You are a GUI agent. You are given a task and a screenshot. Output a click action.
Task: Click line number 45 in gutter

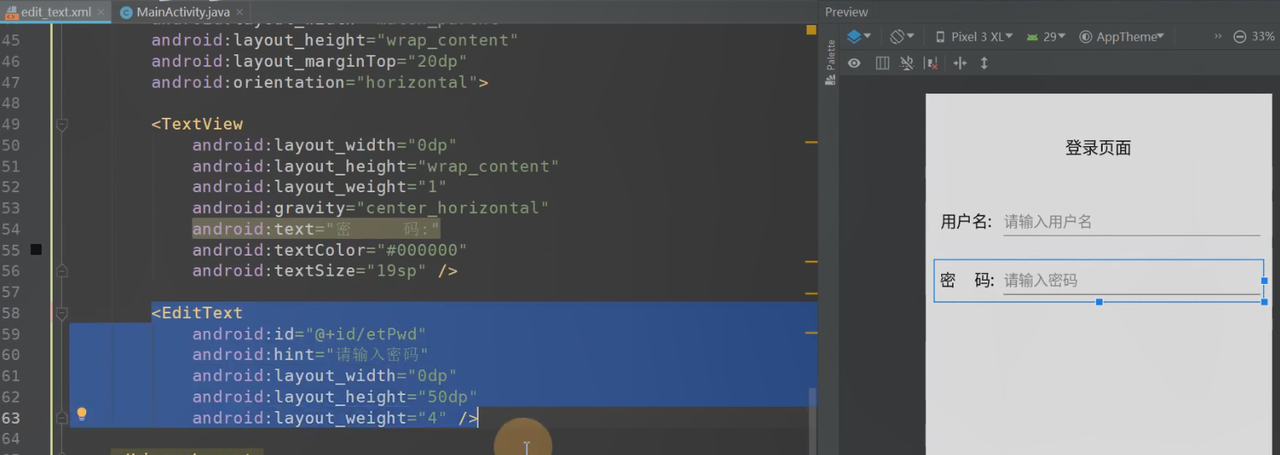click(x=10, y=41)
